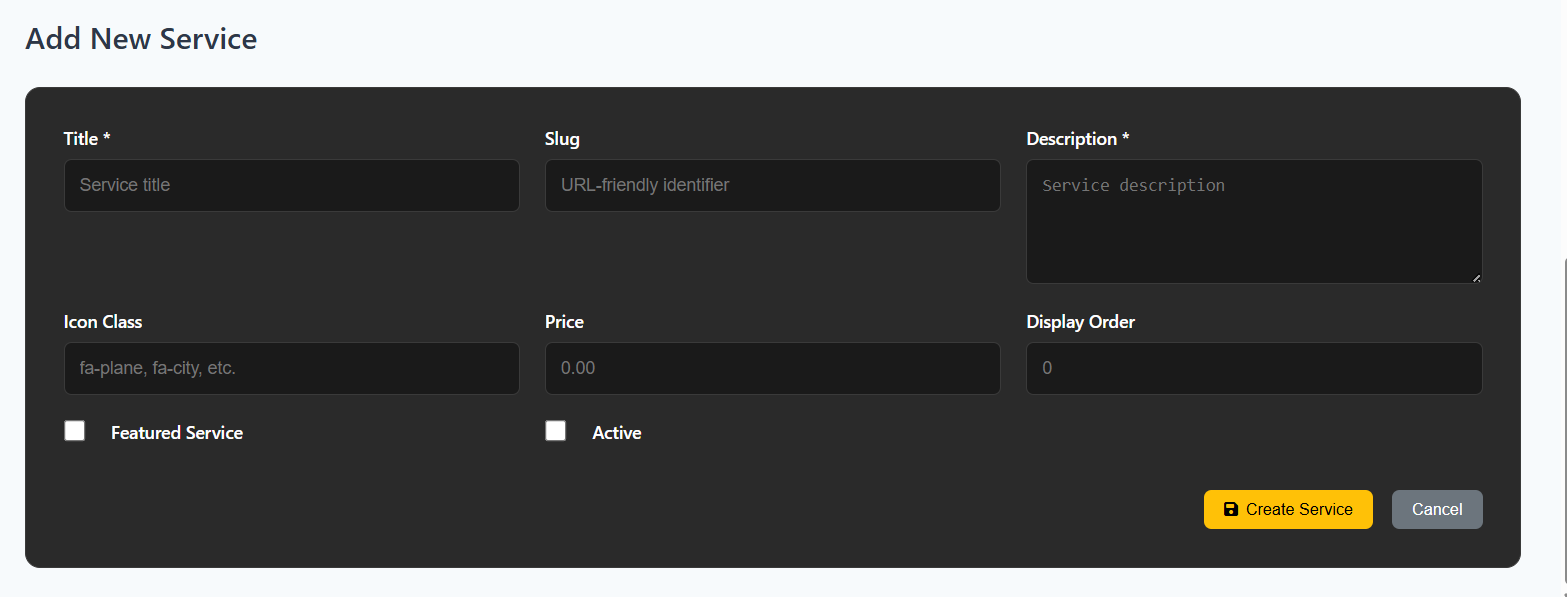Select the Slug input field

pyautogui.click(x=772, y=185)
